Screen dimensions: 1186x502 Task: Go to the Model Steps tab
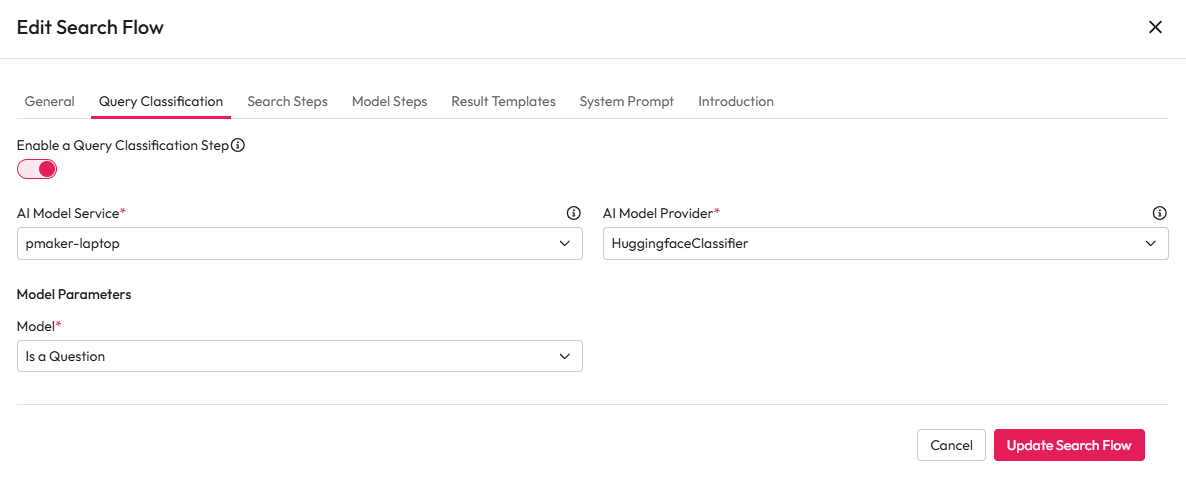(389, 101)
